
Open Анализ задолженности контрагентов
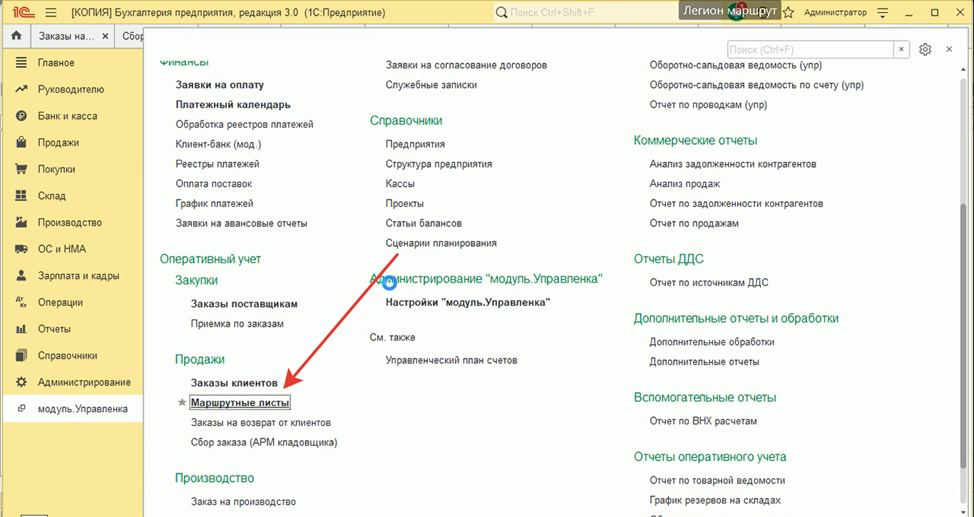click(x=733, y=164)
